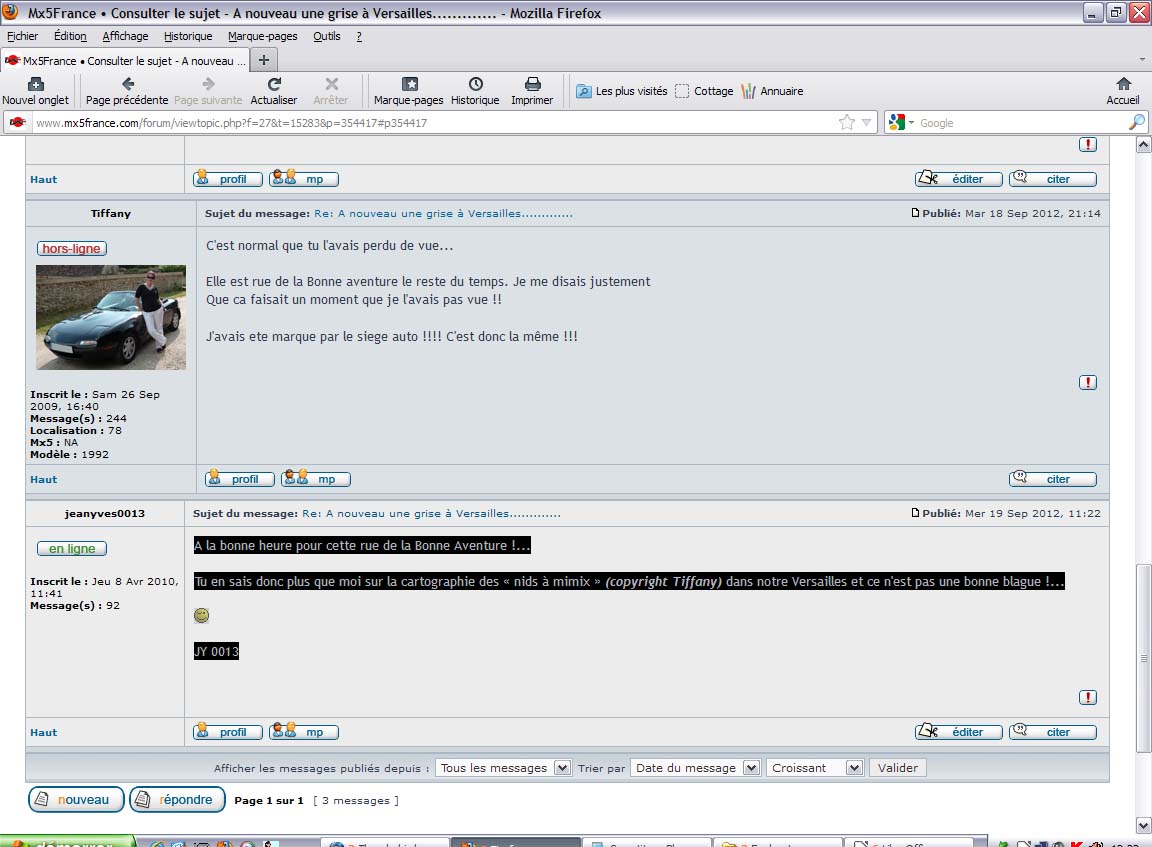The height and width of the screenshot is (847, 1152).
Task: Report Tiffany's post with red exclamation icon
Action: 1088,383
